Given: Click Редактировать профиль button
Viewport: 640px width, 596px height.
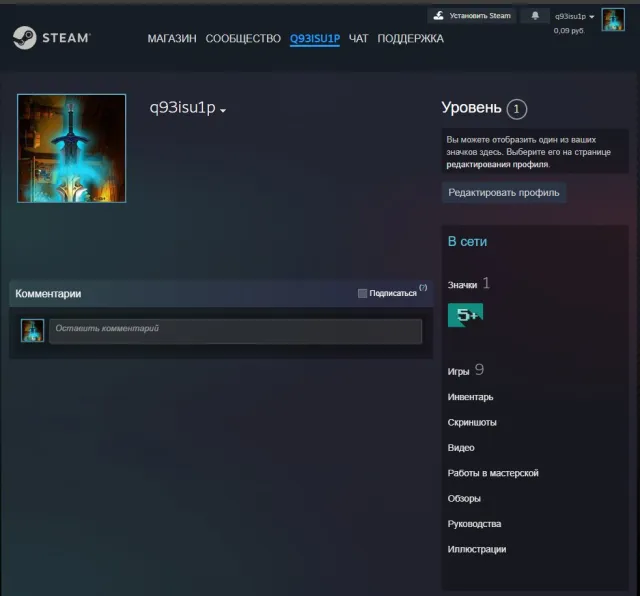Looking at the screenshot, I should click(x=504, y=193).
